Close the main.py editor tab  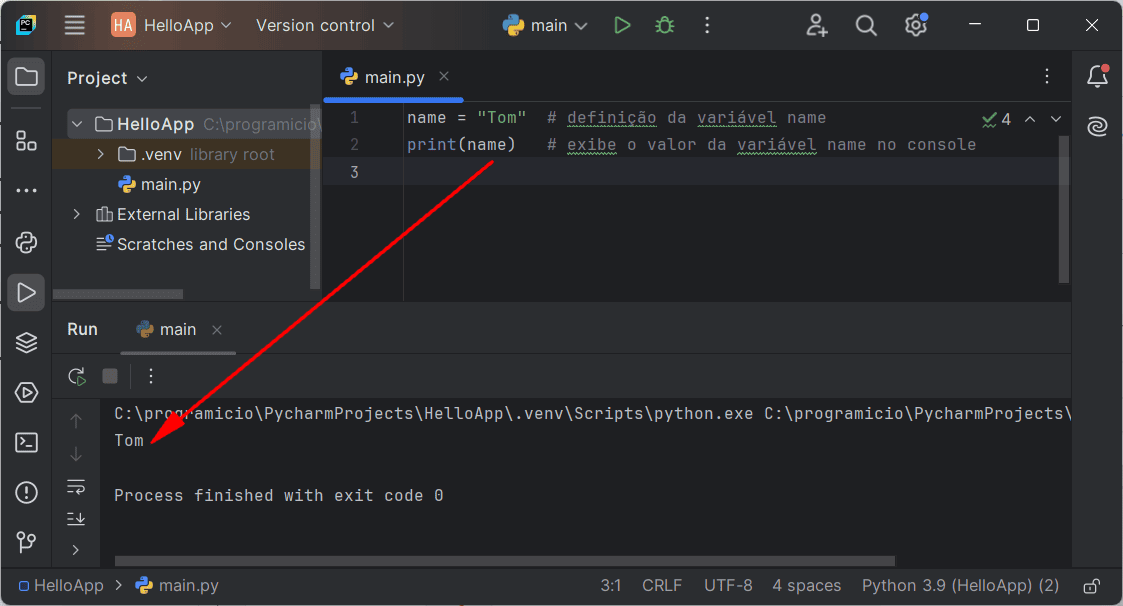(444, 76)
